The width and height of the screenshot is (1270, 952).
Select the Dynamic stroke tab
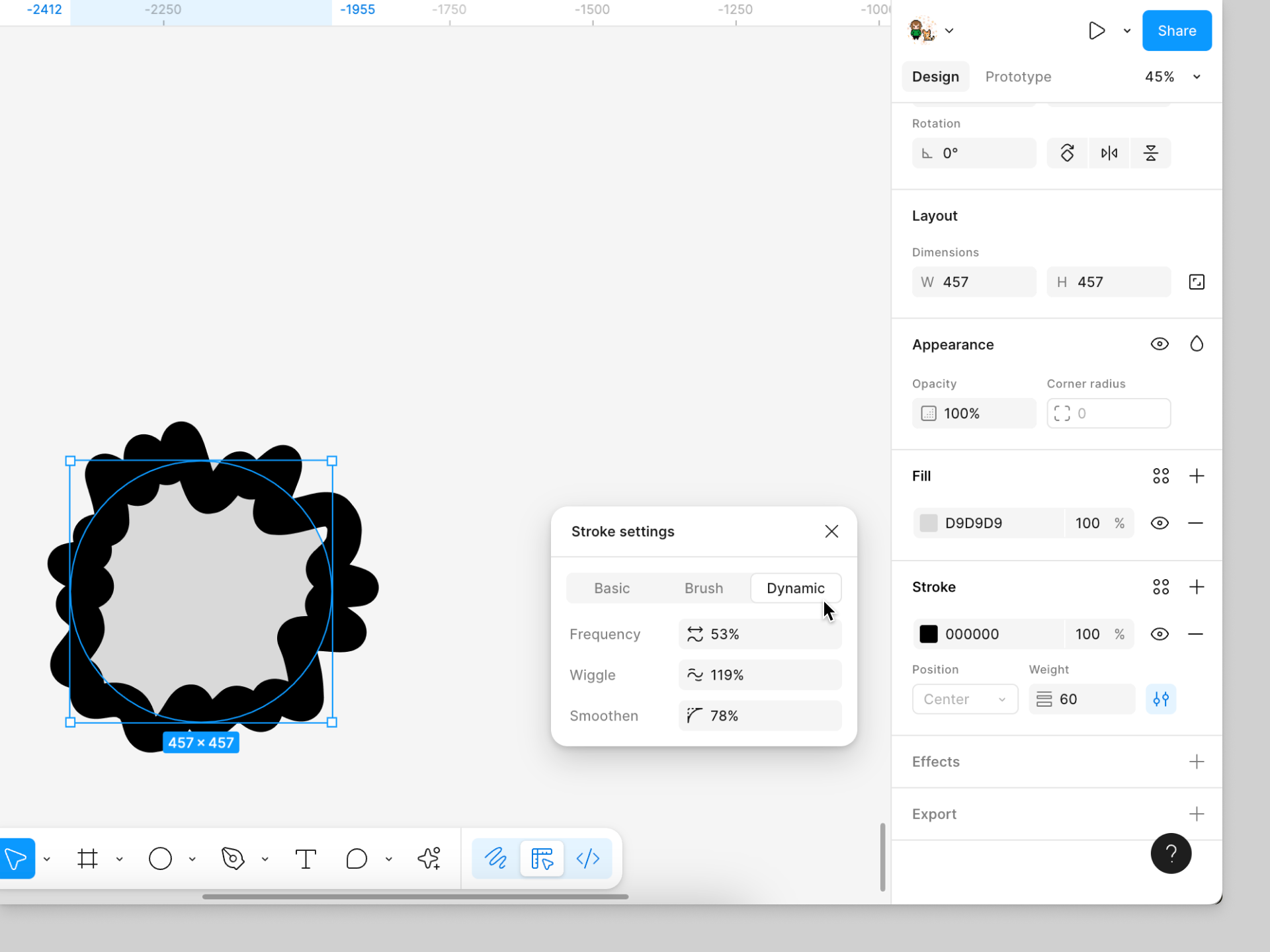pos(796,588)
